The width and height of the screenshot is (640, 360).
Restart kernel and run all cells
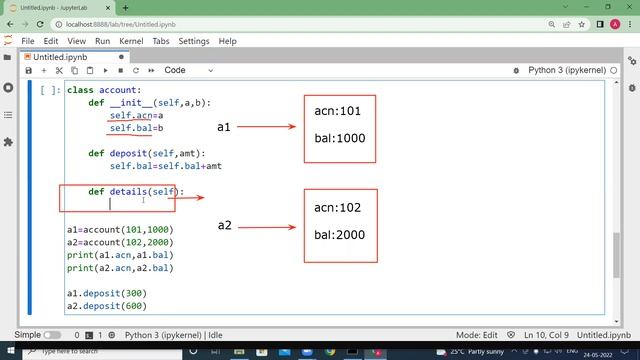click(x=151, y=71)
